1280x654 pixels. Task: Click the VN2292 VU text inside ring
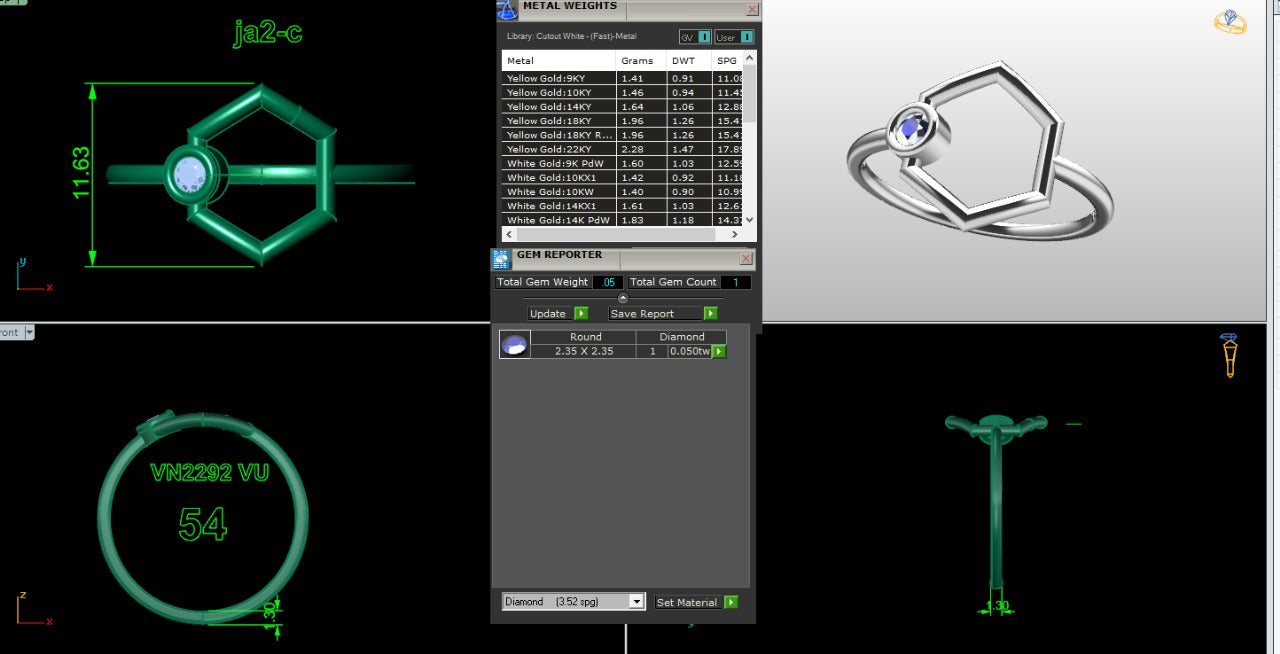(209, 473)
